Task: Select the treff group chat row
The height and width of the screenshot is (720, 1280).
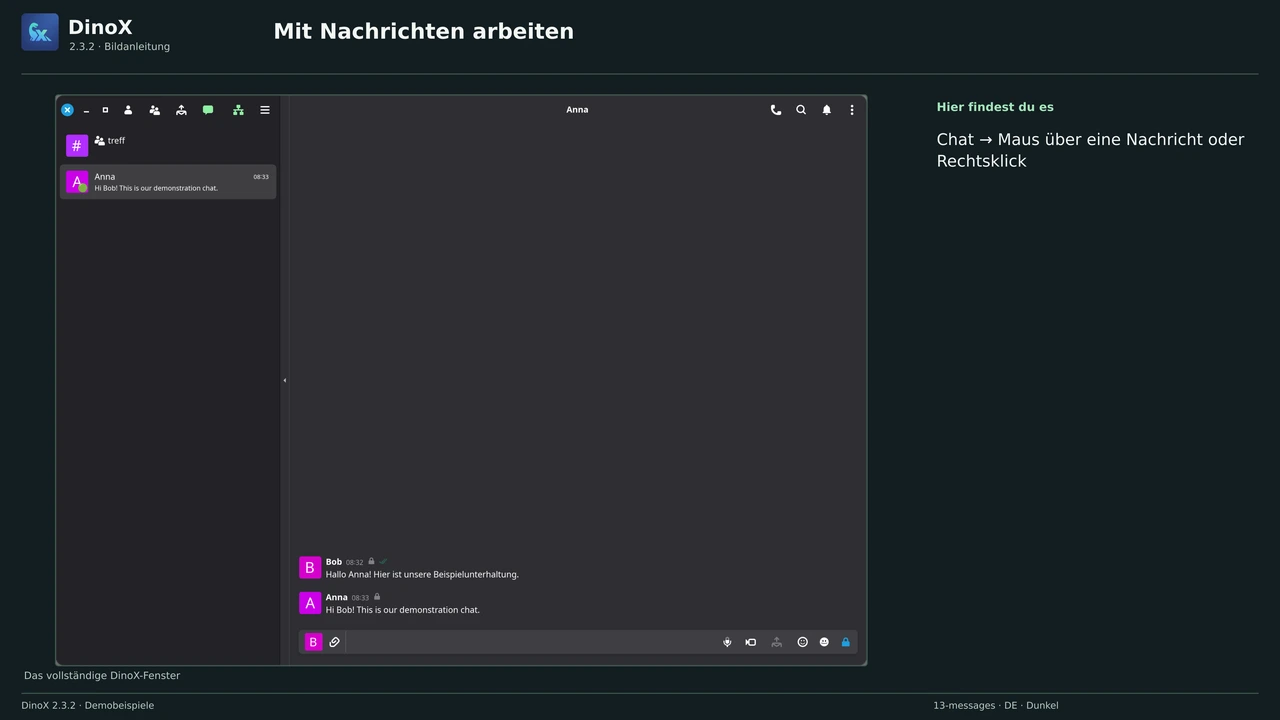Action: 168,145
